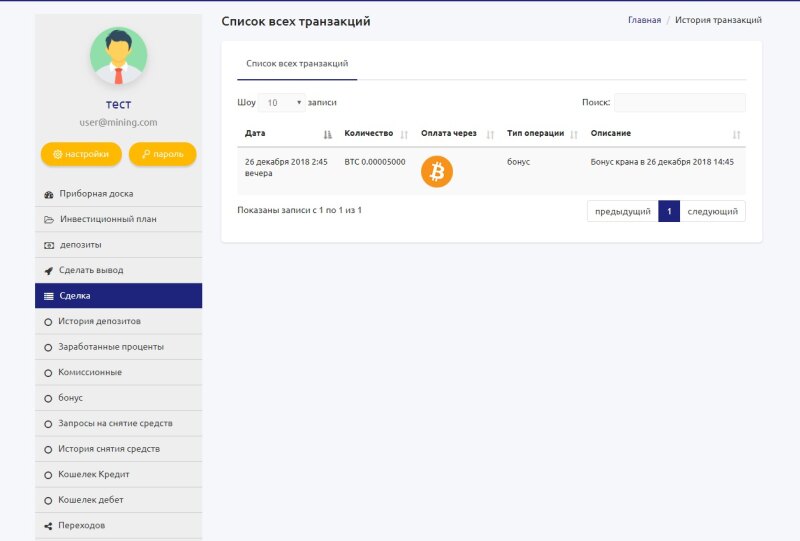This screenshot has width=800, height=541.
Task: Open Инвестиционный план folder menu item
Action: coord(107,219)
